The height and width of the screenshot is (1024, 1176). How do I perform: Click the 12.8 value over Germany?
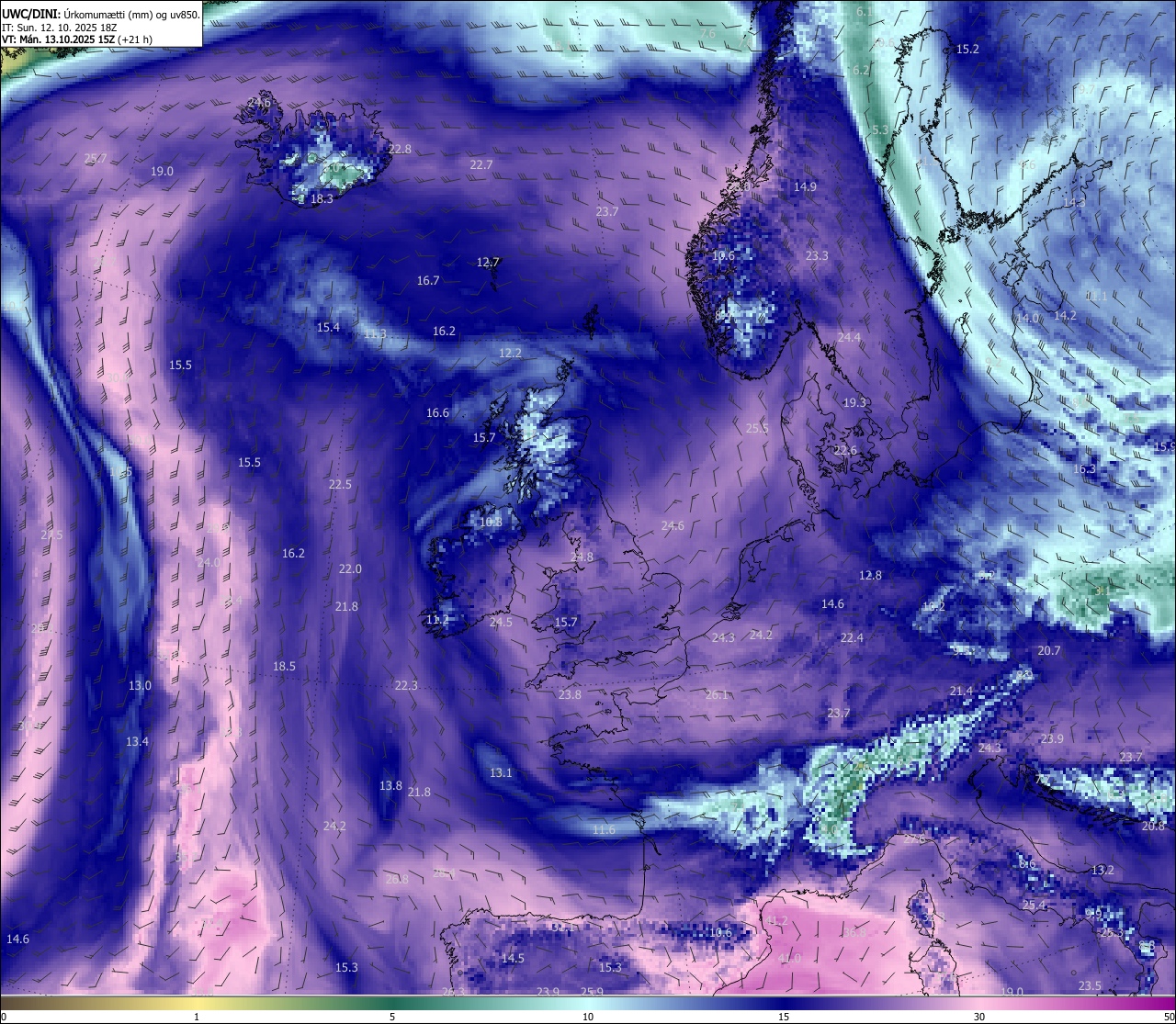870,575
